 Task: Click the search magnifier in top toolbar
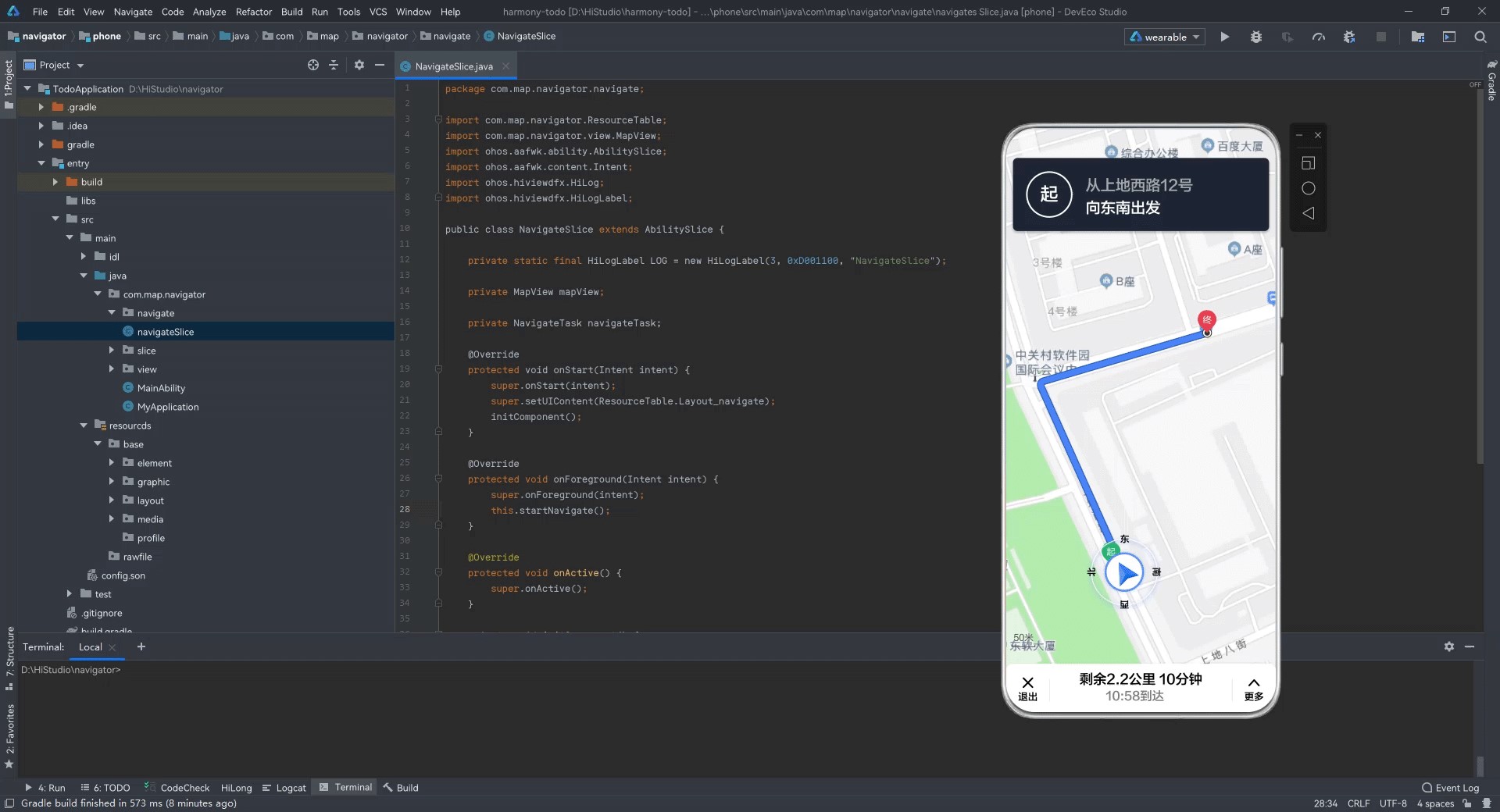pyautogui.click(x=1480, y=37)
